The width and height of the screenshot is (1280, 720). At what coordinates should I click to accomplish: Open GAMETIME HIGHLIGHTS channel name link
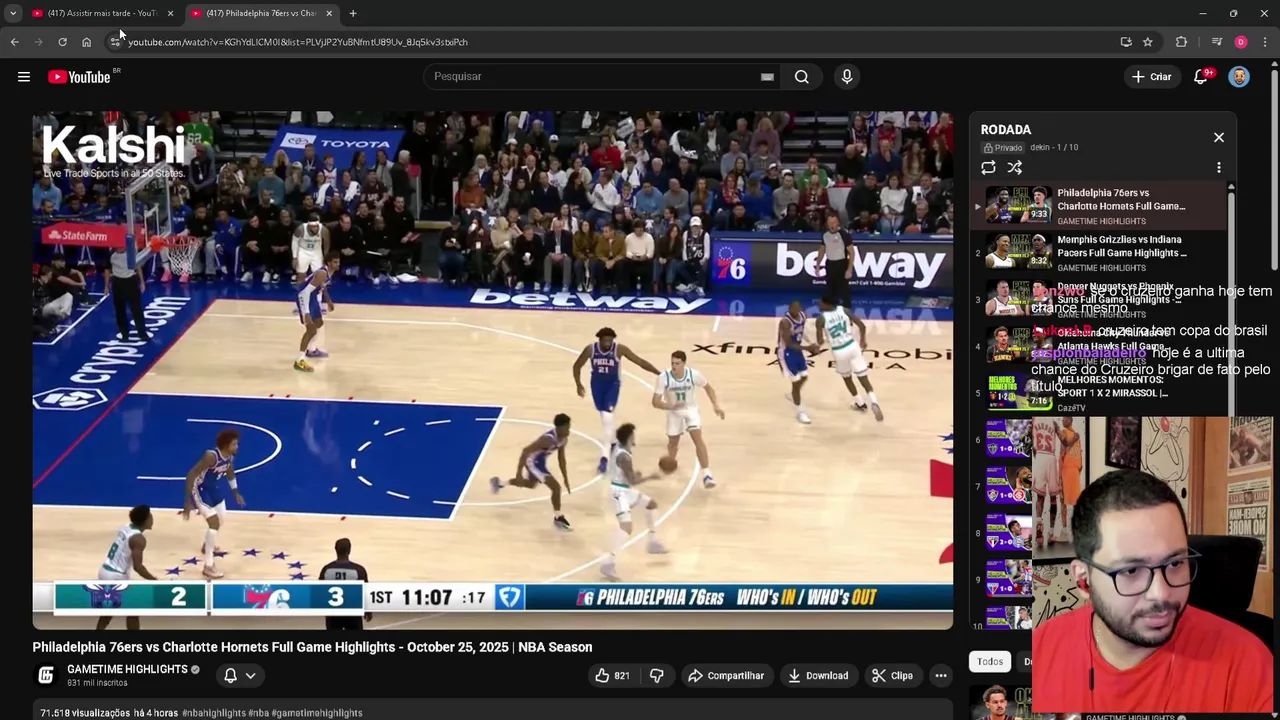[x=127, y=669]
